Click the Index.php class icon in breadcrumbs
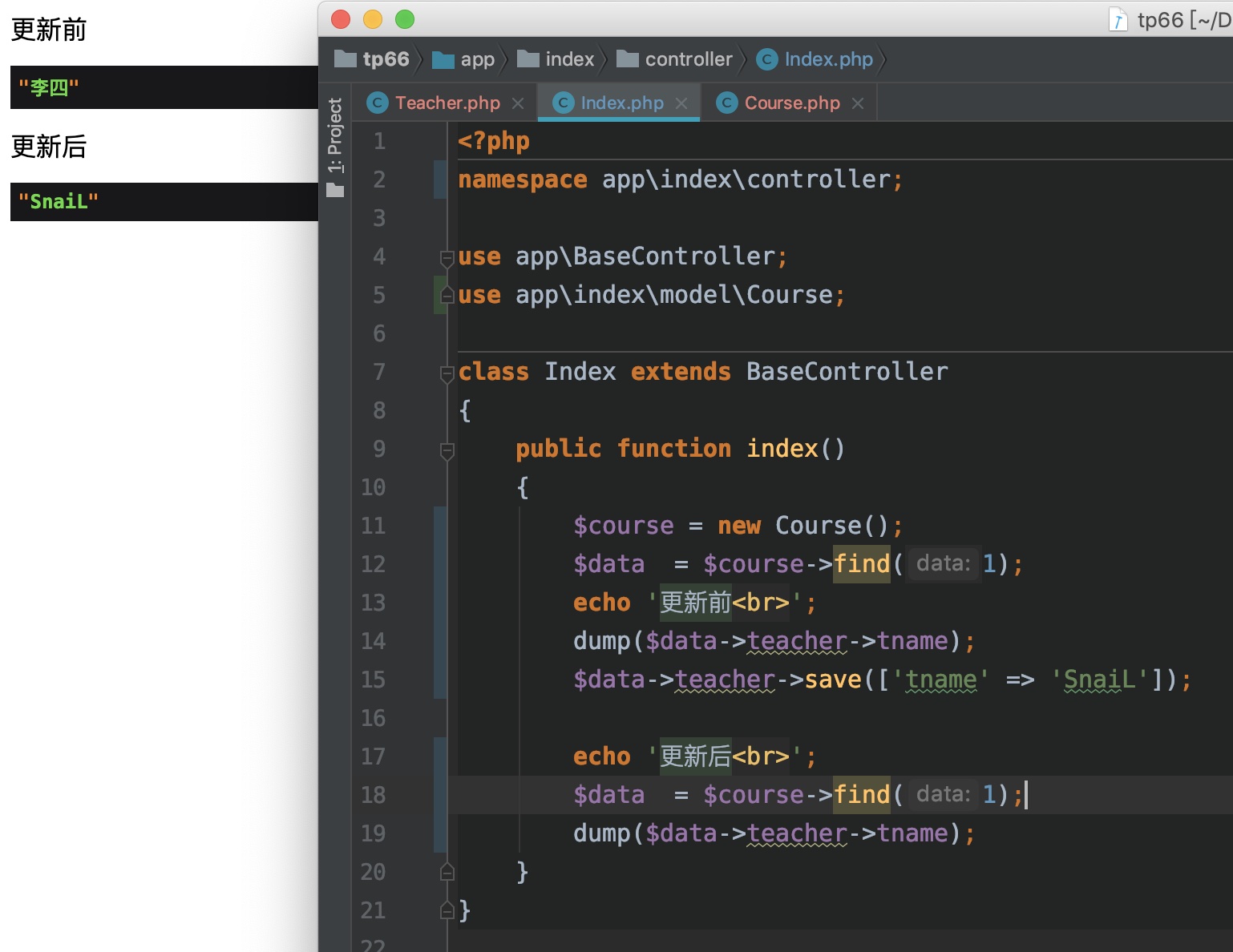The height and width of the screenshot is (952, 1233). click(767, 59)
